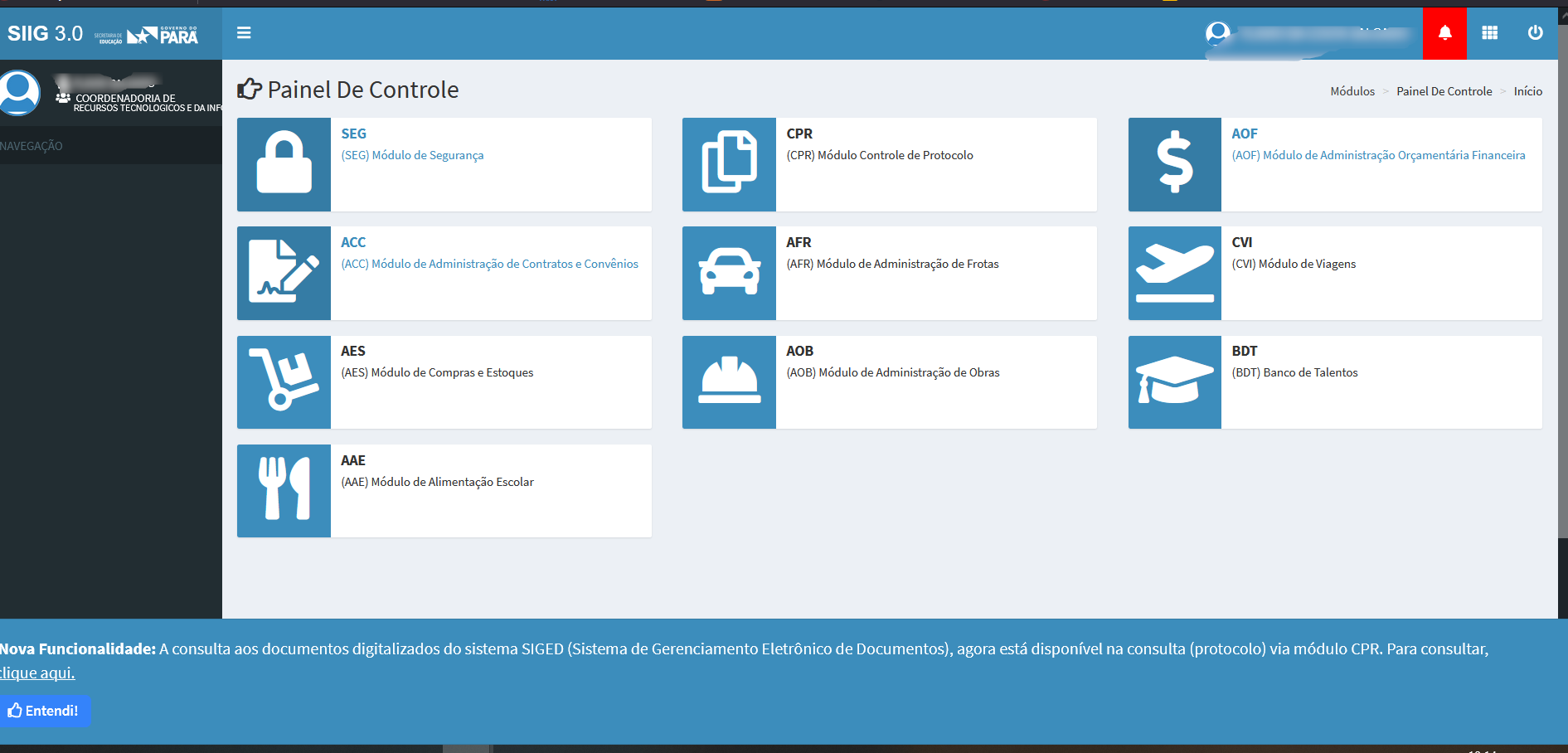Screen dimensions: 1568x753
Task: Open Módulo de Segurança link
Action: 412,155
